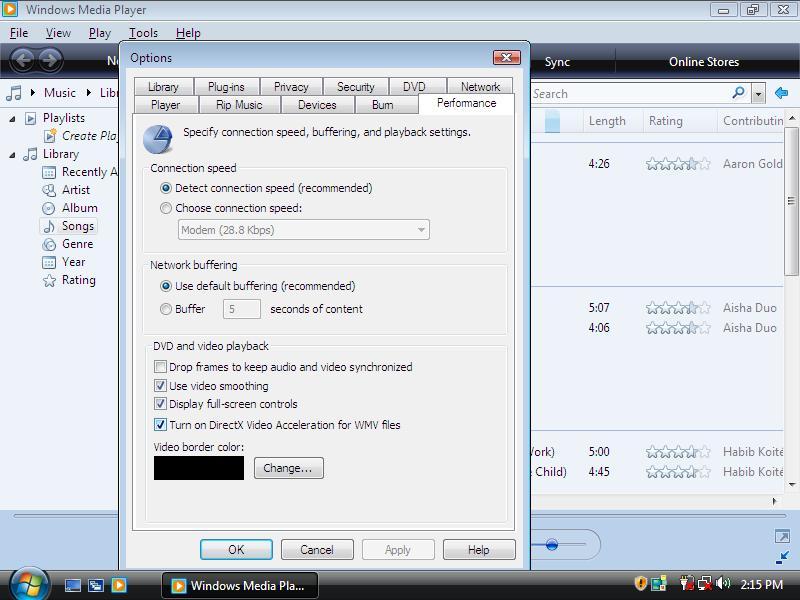
Task: Uncheck Use video smoothing
Action: tap(160, 386)
